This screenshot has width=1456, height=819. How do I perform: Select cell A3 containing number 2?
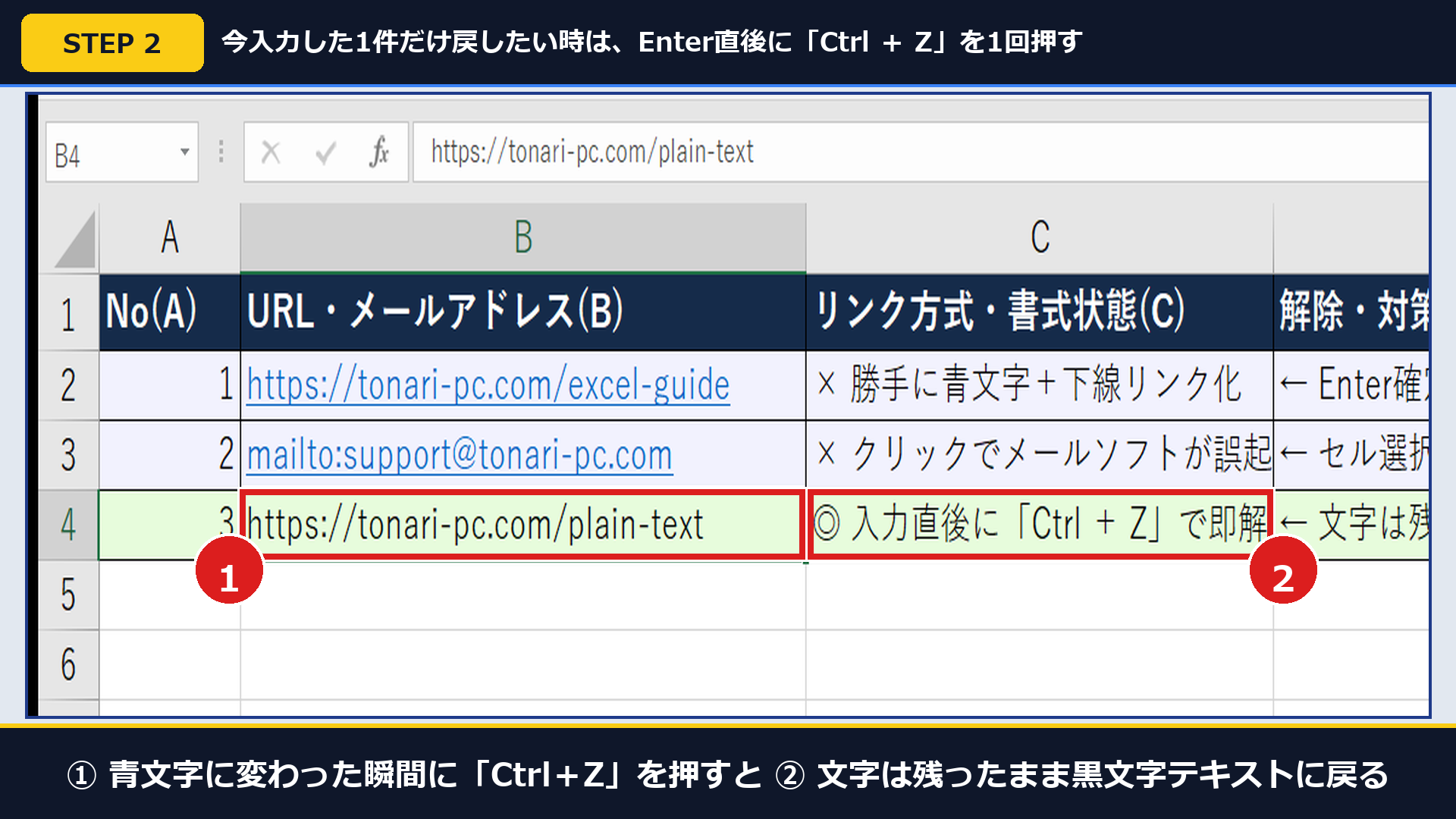(x=170, y=455)
